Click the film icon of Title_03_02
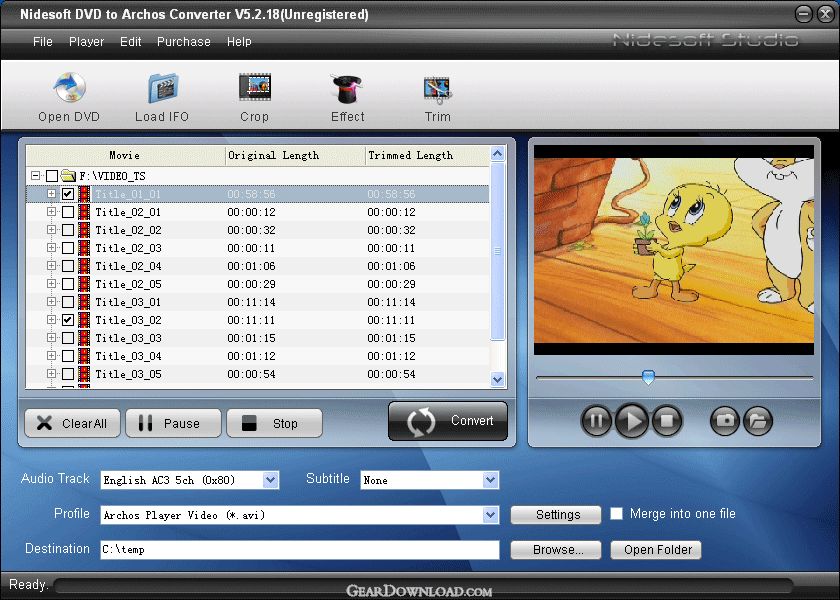The width and height of the screenshot is (840, 600). point(84,320)
